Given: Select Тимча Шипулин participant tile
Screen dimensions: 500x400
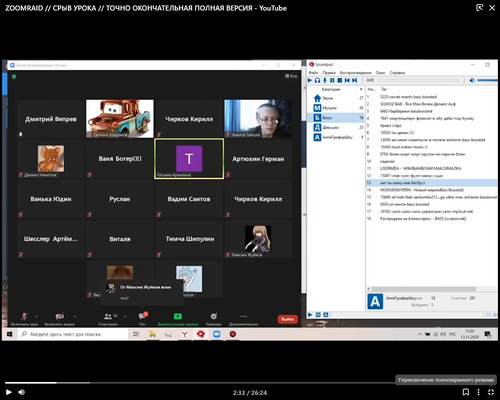Looking at the screenshot, I should click(x=189, y=239).
